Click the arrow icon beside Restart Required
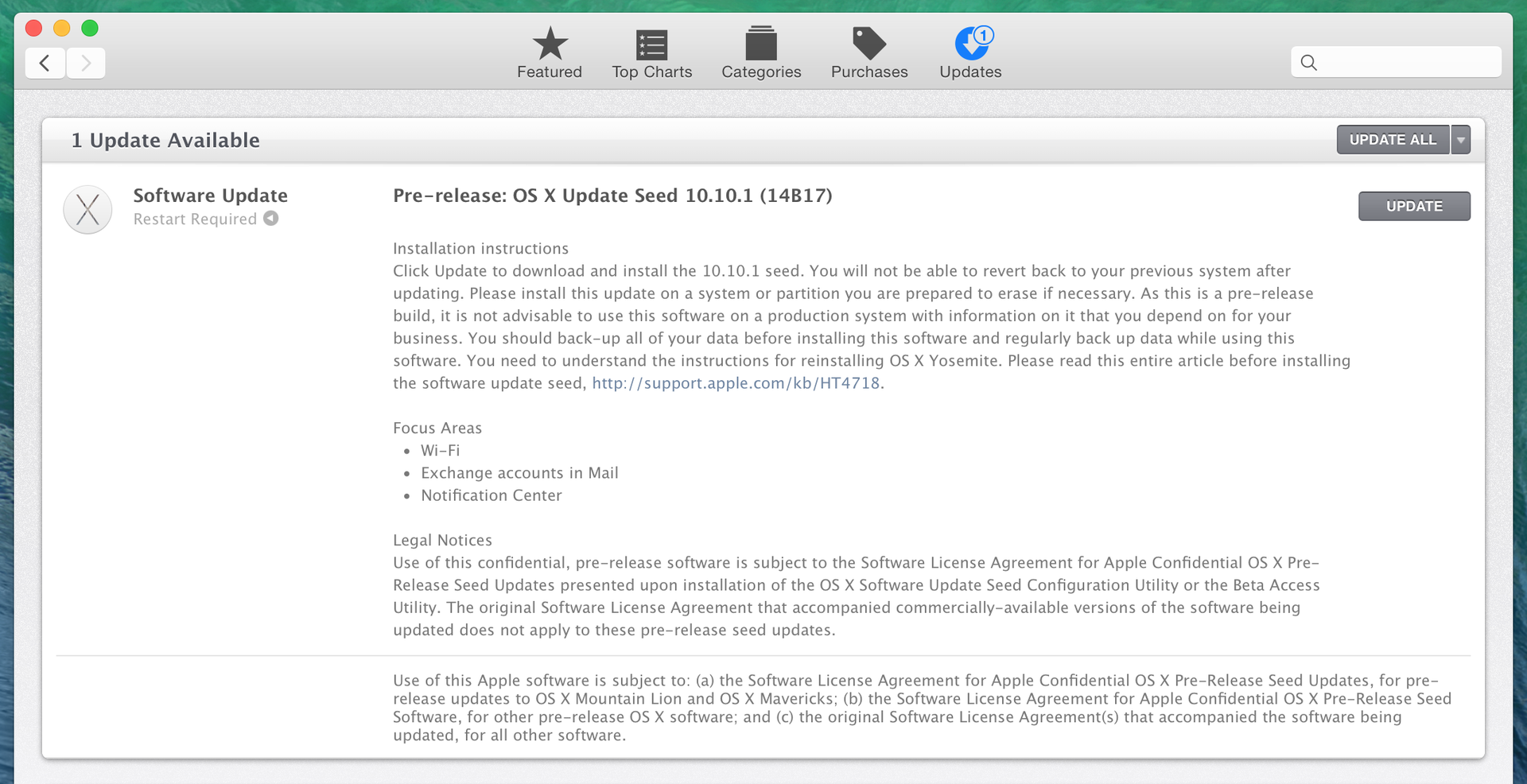The image size is (1527, 784). click(271, 218)
